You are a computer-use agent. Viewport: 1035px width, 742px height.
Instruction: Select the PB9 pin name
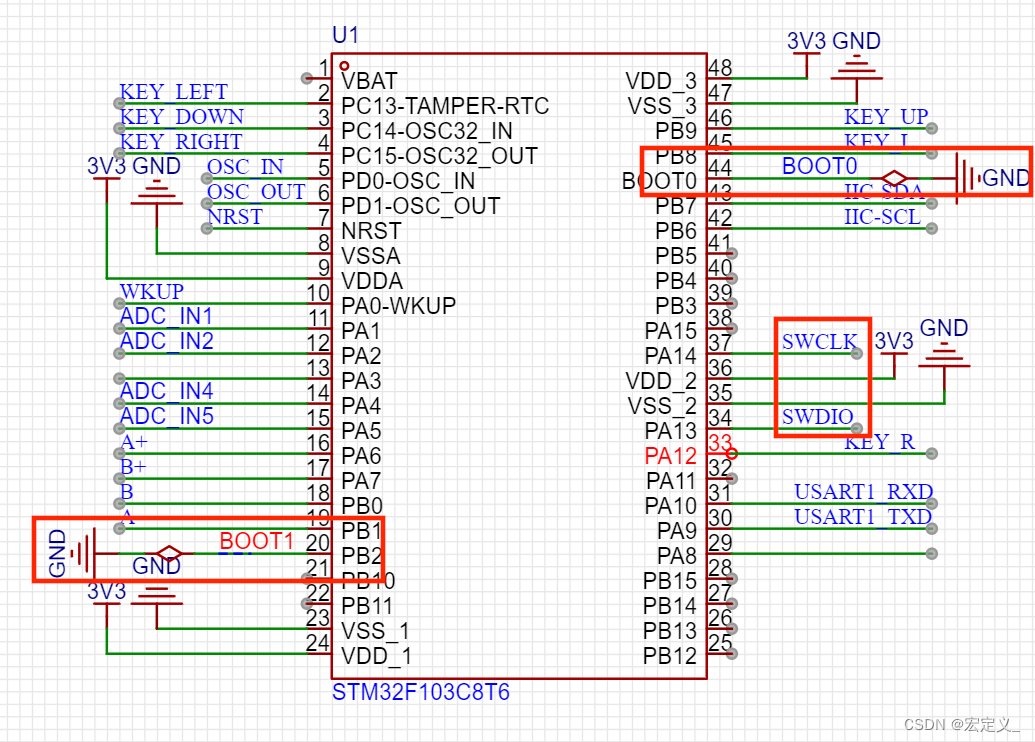click(676, 131)
